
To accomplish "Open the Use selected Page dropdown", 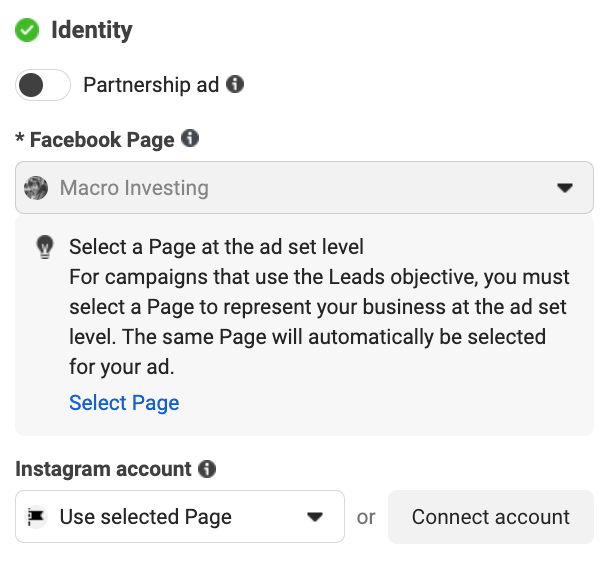I will tap(170, 517).
